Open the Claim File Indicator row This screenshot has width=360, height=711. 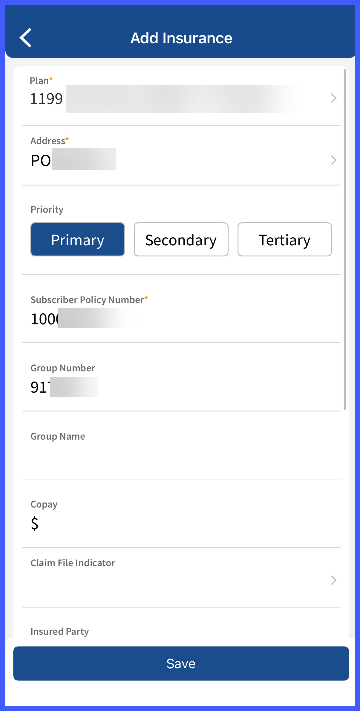coord(181,577)
